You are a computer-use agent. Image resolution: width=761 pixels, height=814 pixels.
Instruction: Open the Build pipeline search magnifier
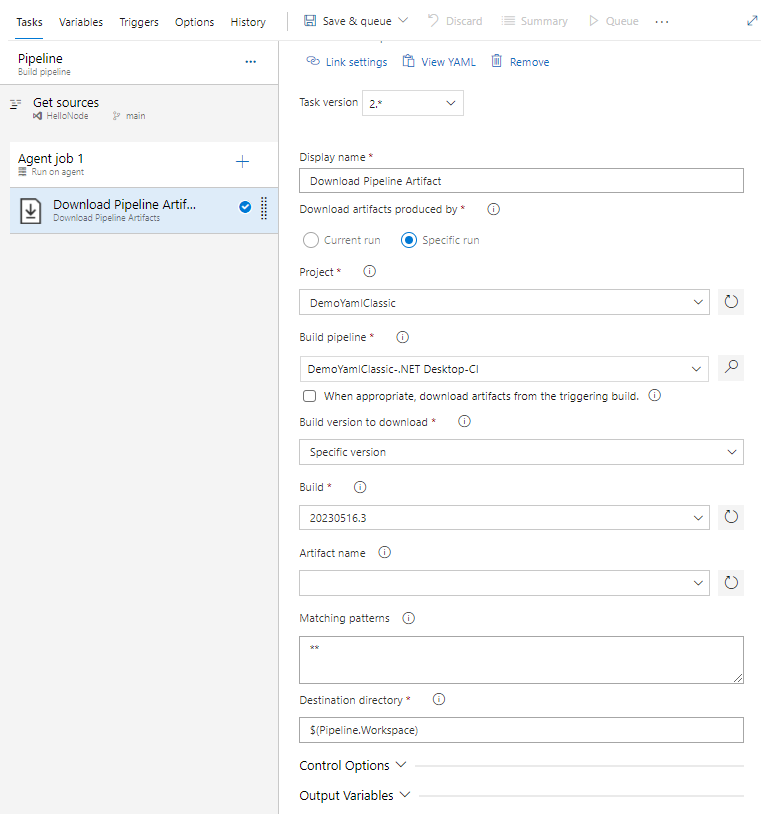(x=731, y=367)
